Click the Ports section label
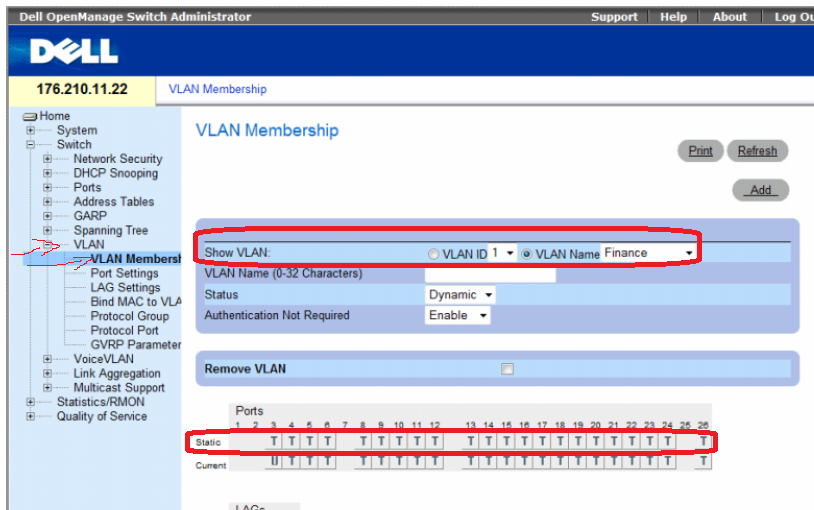Viewport: 814px width, 510px height. (x=249, y=411)
